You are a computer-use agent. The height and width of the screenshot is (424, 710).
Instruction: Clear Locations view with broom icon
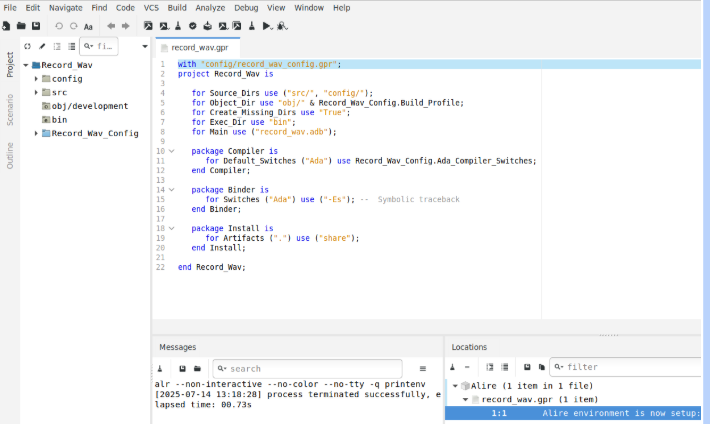pyautogui.click(x=452, y=367)
